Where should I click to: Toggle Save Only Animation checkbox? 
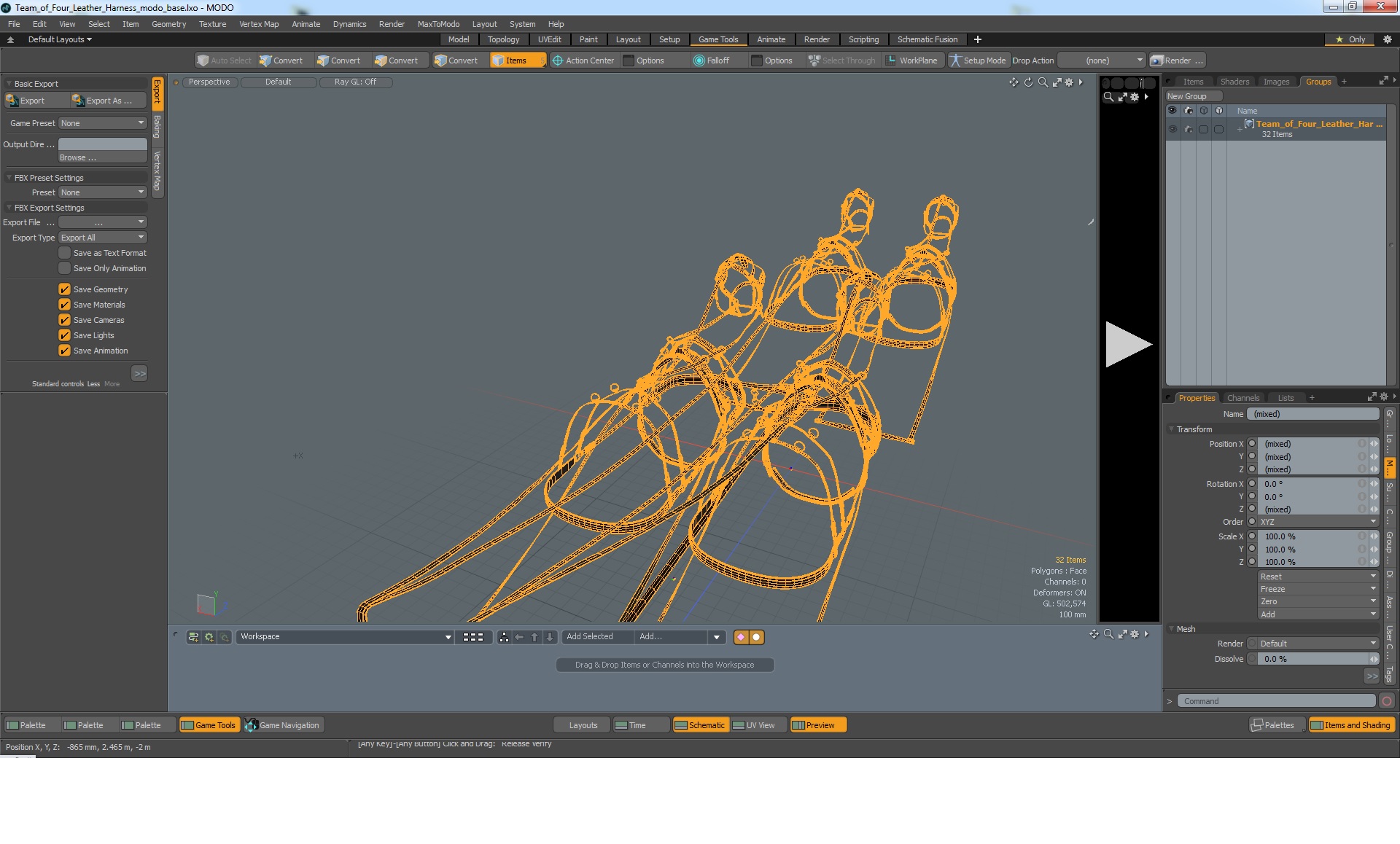pyautogui.click(x=65, y=268)
